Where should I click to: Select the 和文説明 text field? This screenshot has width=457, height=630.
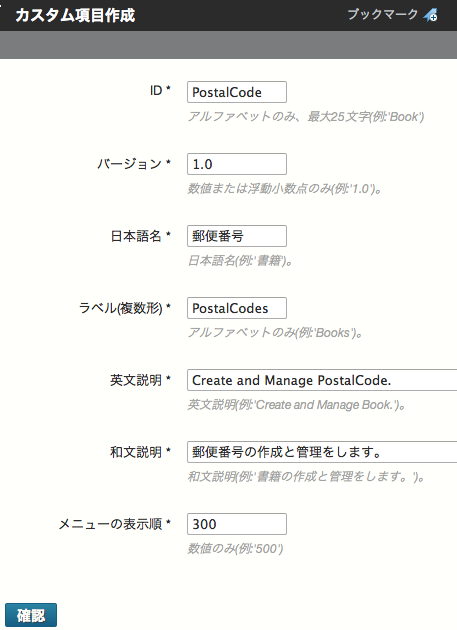point(322,452)
